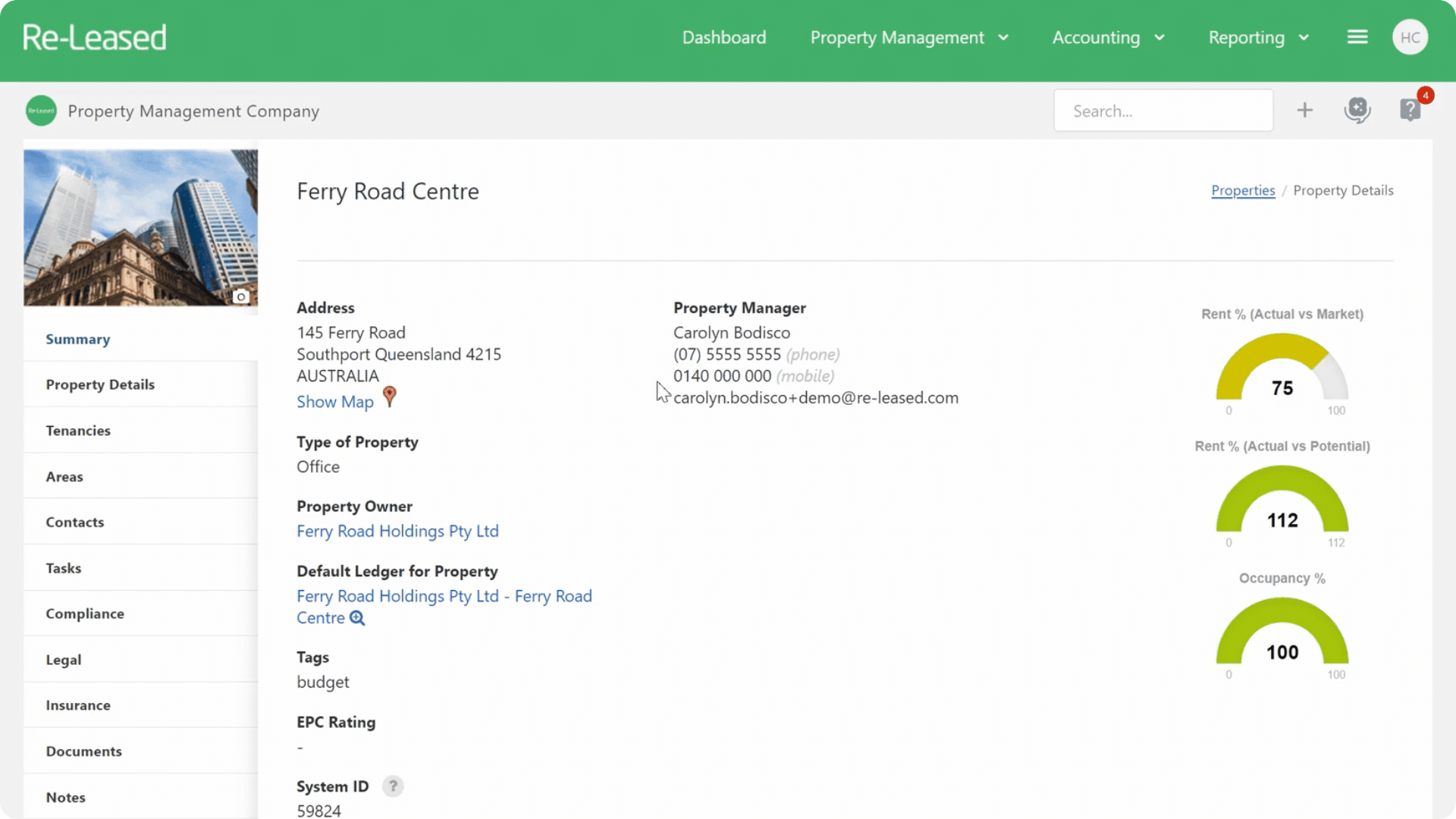Open the Areas sidebar tab
This screenshot has width=1456, height=819.
[141, 476]
